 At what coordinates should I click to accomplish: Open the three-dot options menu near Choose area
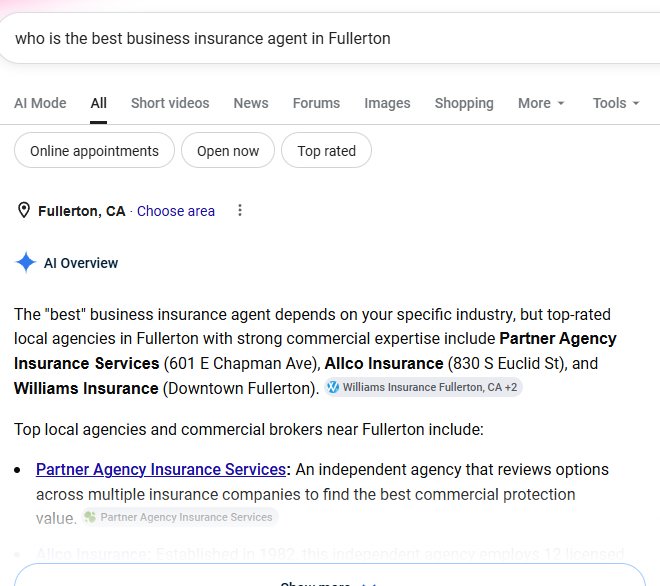coord(240,210)
